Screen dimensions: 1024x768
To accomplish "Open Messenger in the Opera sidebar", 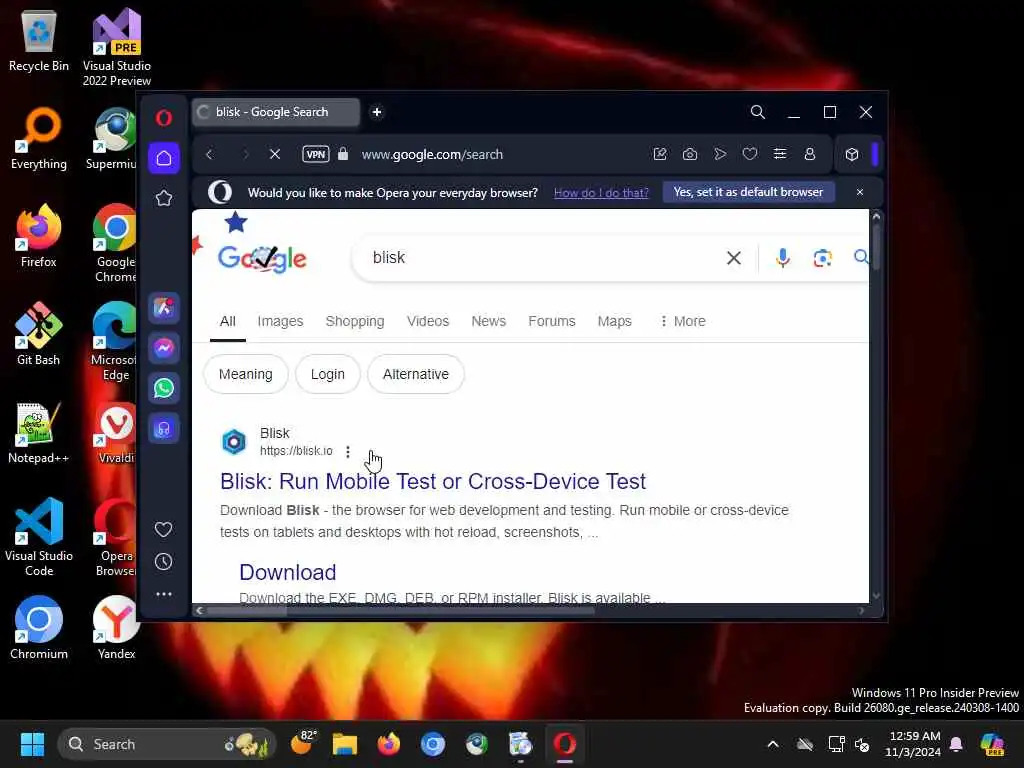I will [x=163, y=347].
